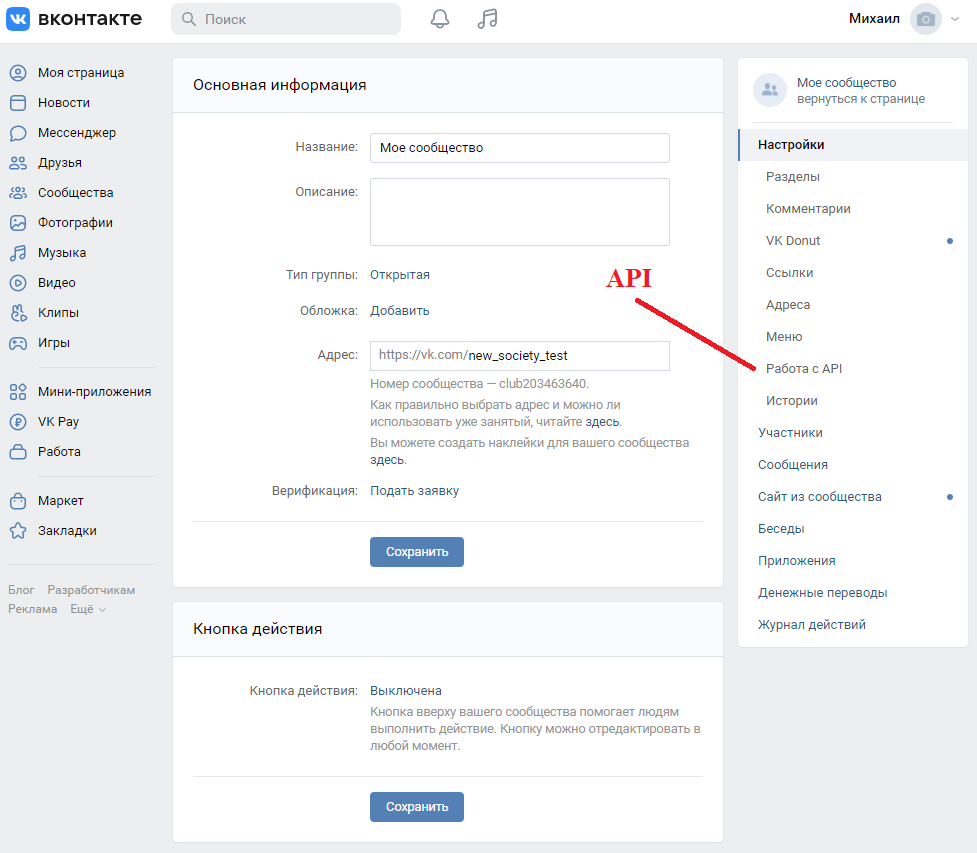Open the Работа с API settings section
The image size is (977, 853).
click(804, 369)
